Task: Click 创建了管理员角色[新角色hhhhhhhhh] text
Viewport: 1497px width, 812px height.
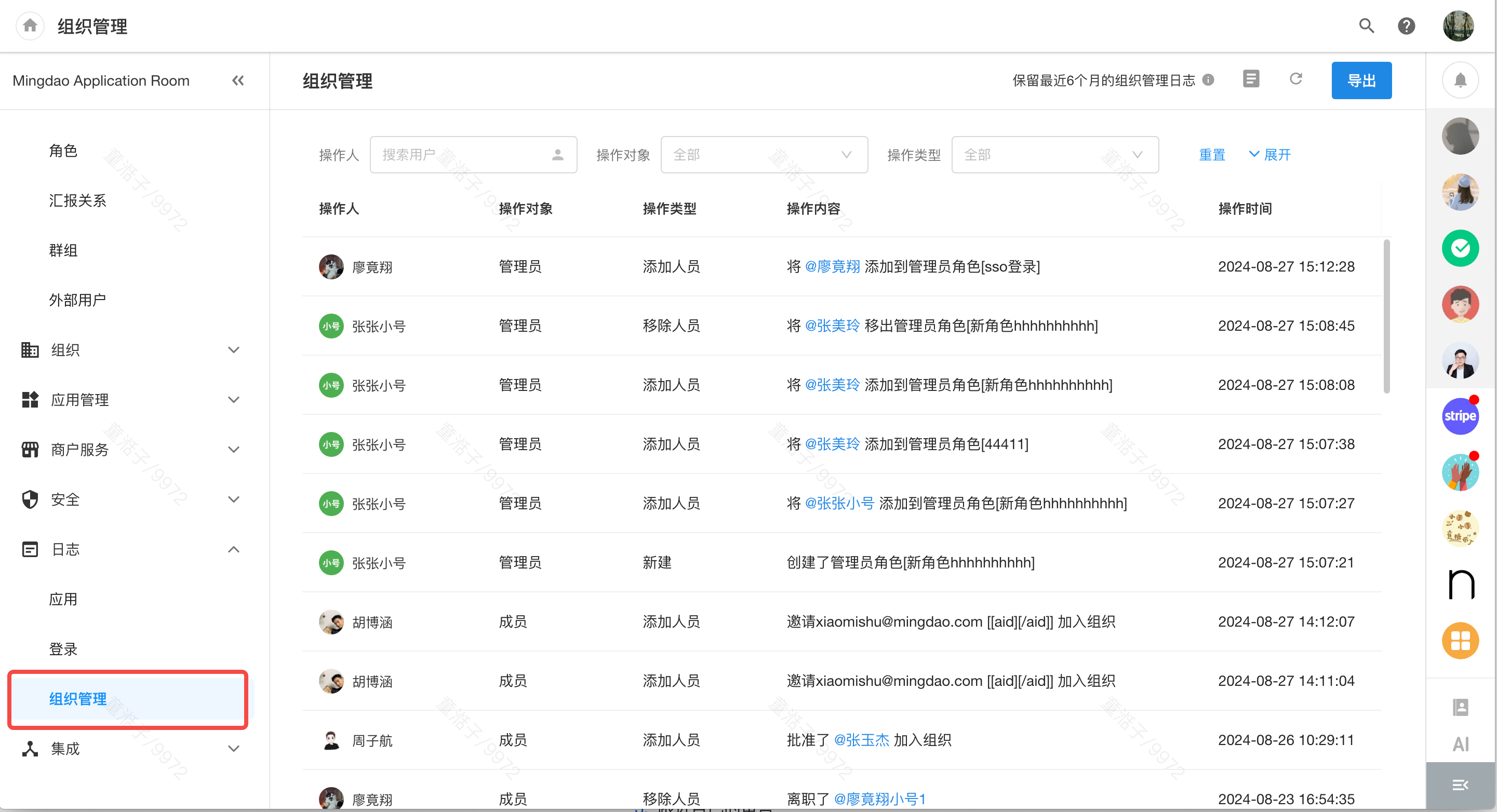Action: pos(910,563)
